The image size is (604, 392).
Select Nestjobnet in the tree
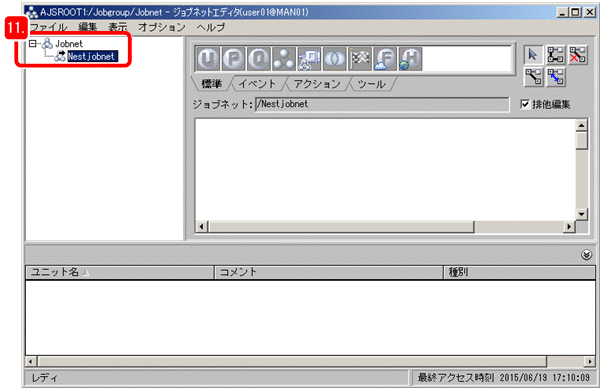pos(92,56)
